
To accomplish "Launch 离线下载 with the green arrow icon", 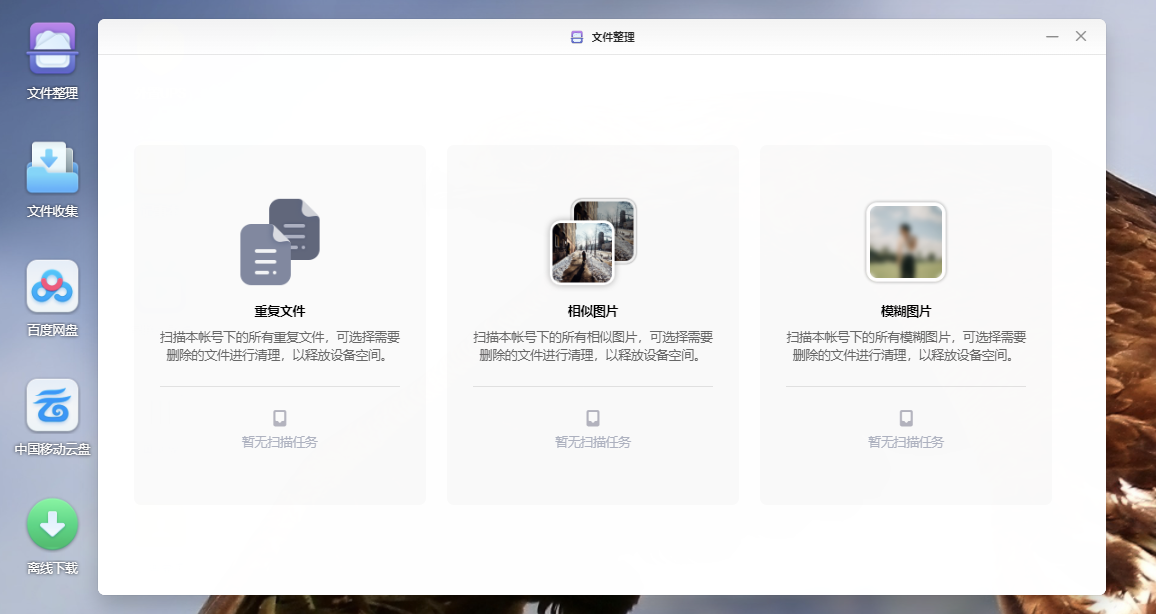I will [x=52, y=524].
